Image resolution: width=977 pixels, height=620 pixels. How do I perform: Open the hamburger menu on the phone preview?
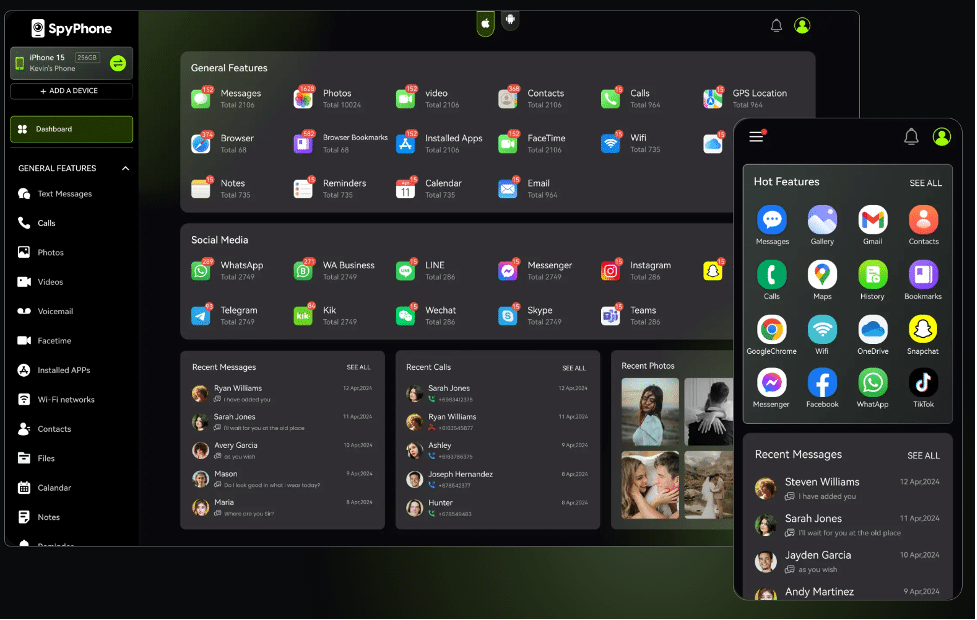(x=756, y=136)
